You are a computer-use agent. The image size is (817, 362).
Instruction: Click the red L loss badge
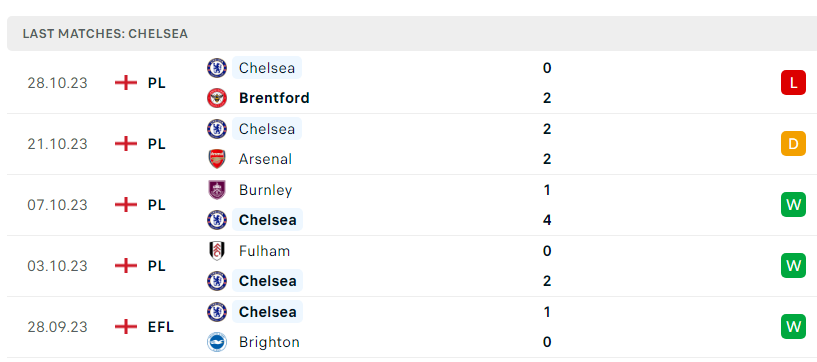(793, 83)
